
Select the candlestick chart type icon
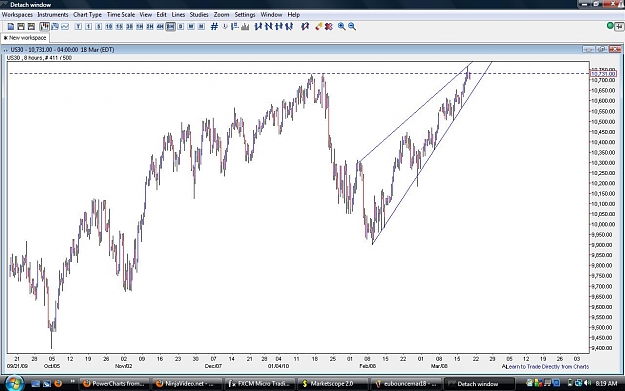coord(44,26)
